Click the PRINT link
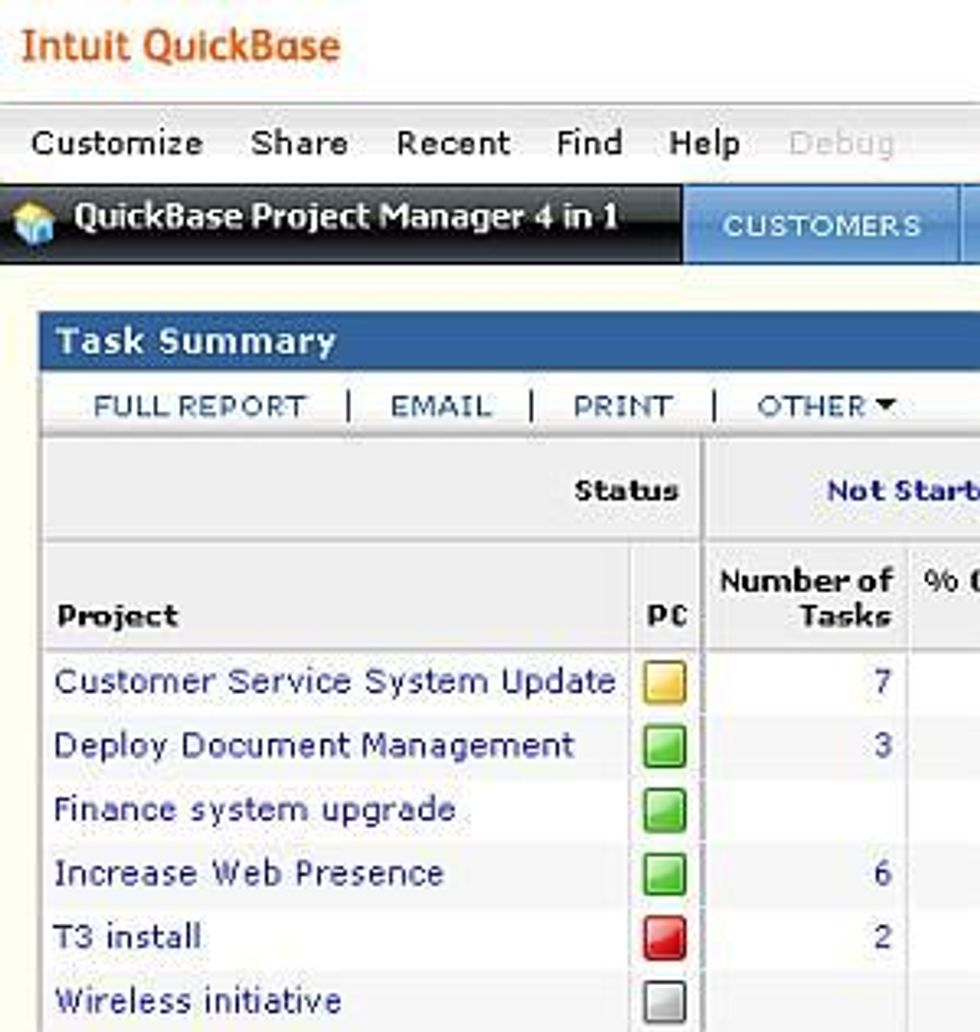980x1032 pixels. point(622,406)
